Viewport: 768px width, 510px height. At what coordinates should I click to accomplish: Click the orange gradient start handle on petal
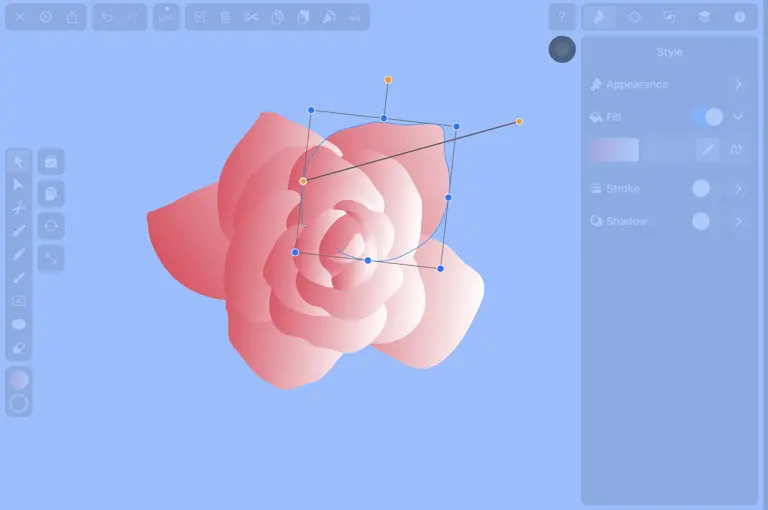point(303,181)
